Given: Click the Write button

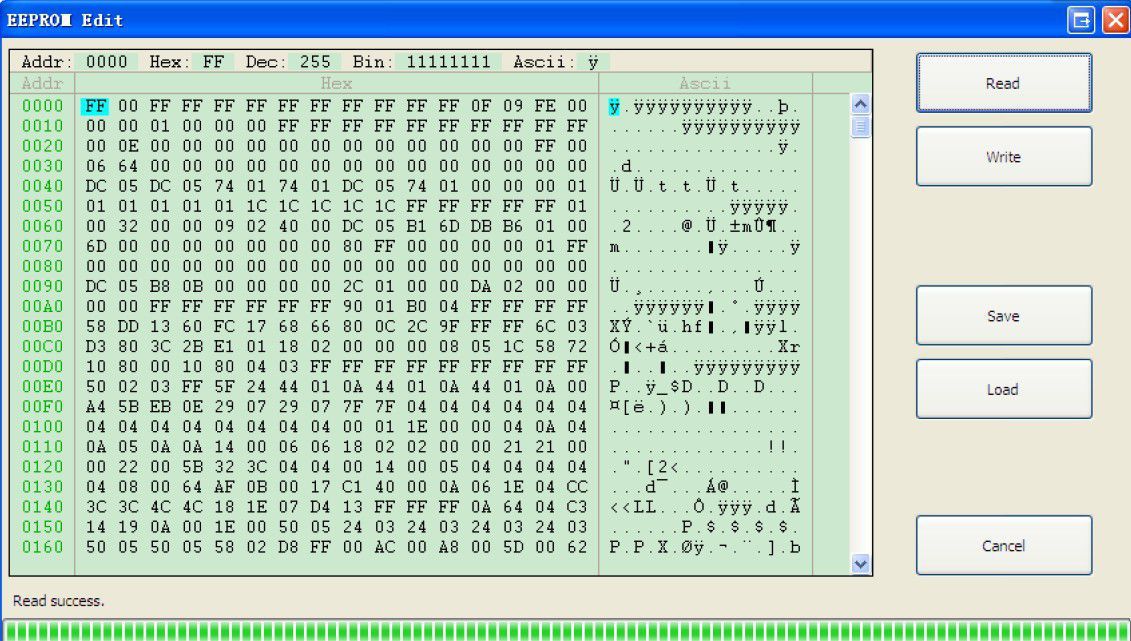Looking at the screenshot, I should point(1003,156).
